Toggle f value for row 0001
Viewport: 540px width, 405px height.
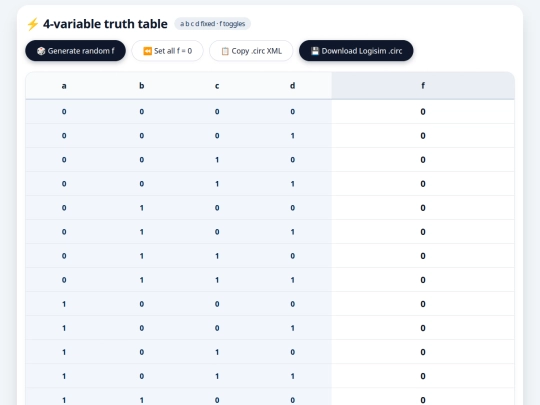point(423,136)
